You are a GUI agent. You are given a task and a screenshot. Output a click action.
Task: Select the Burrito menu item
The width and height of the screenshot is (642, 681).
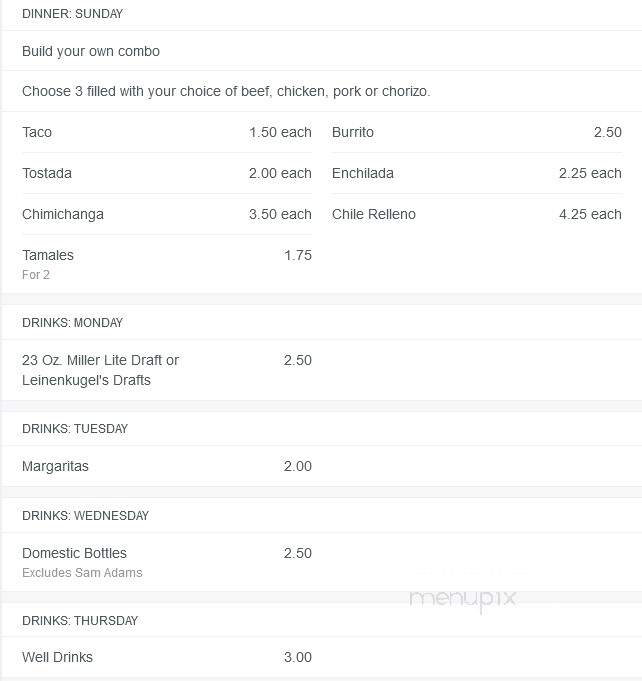(477, 132)
